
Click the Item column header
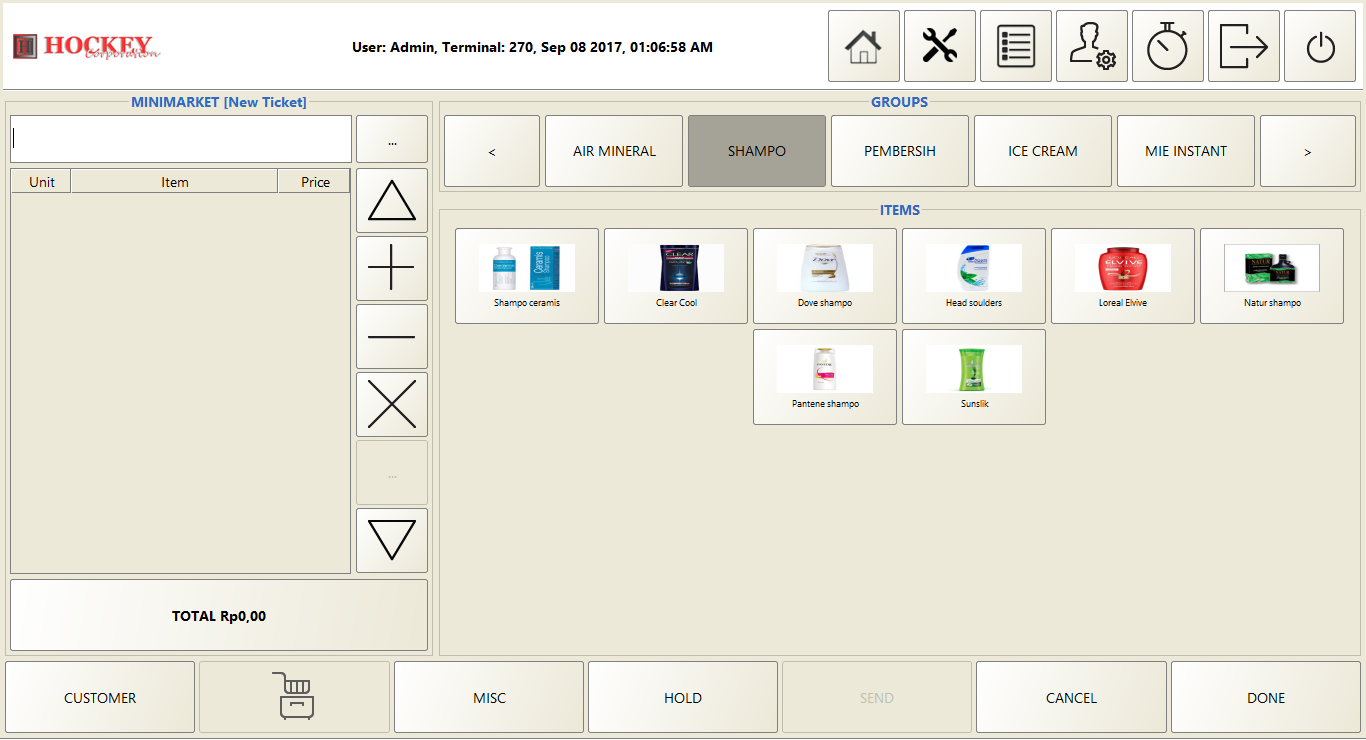click(174, 181)
